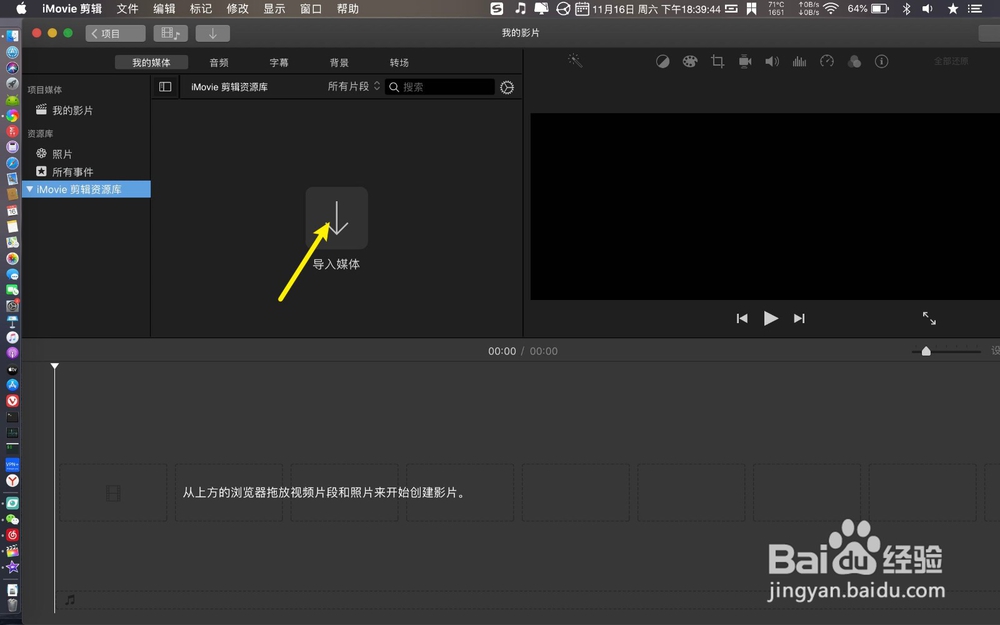Enter fullscreen playback with the arrows icon
Image resolution: width=1000 pixels, height=625 pixels.
929,318
